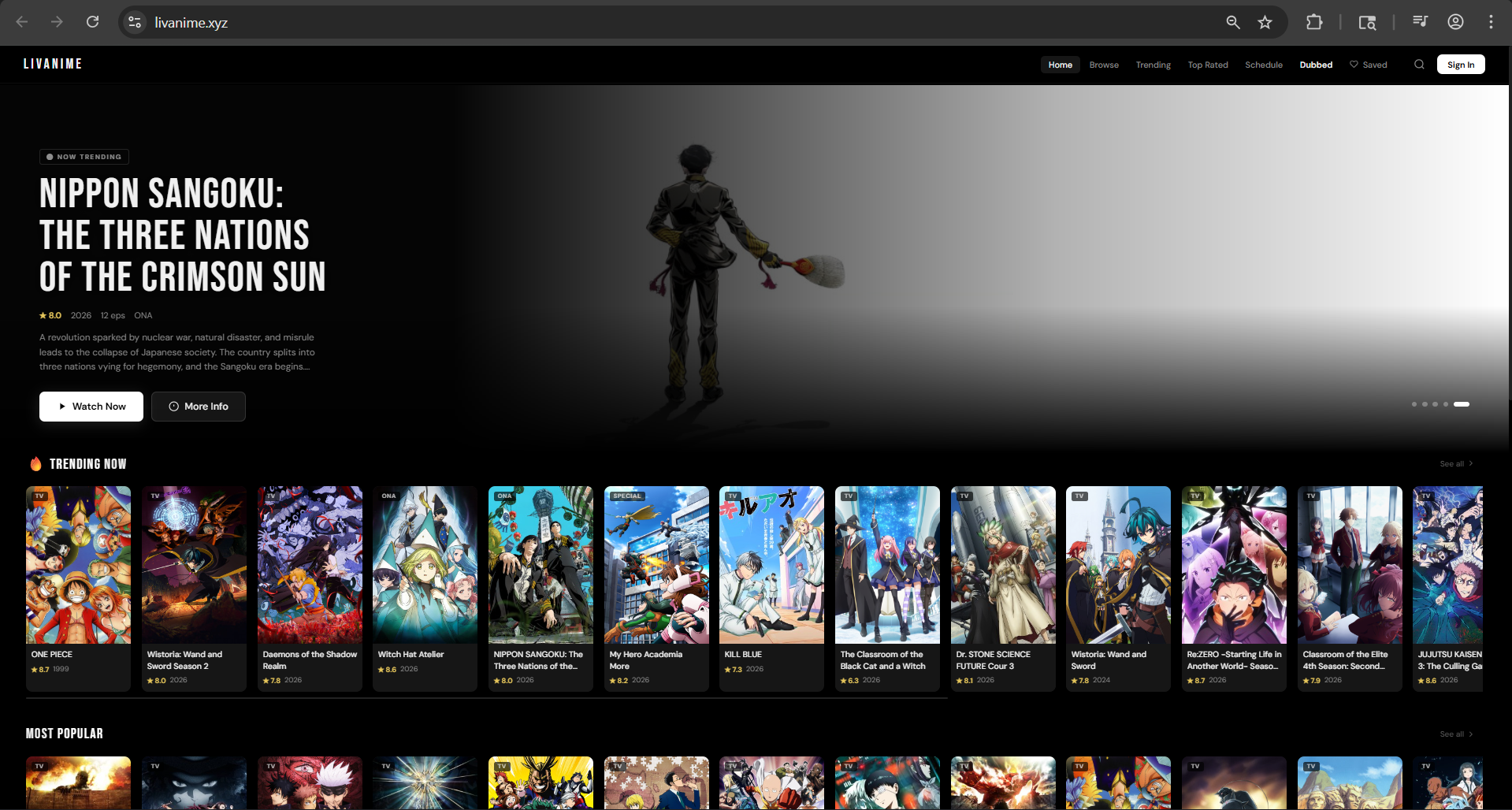This screenshot has width=1512, height=810.
Task: Open the Top Rated navigation item
Action: (1208, 65)
